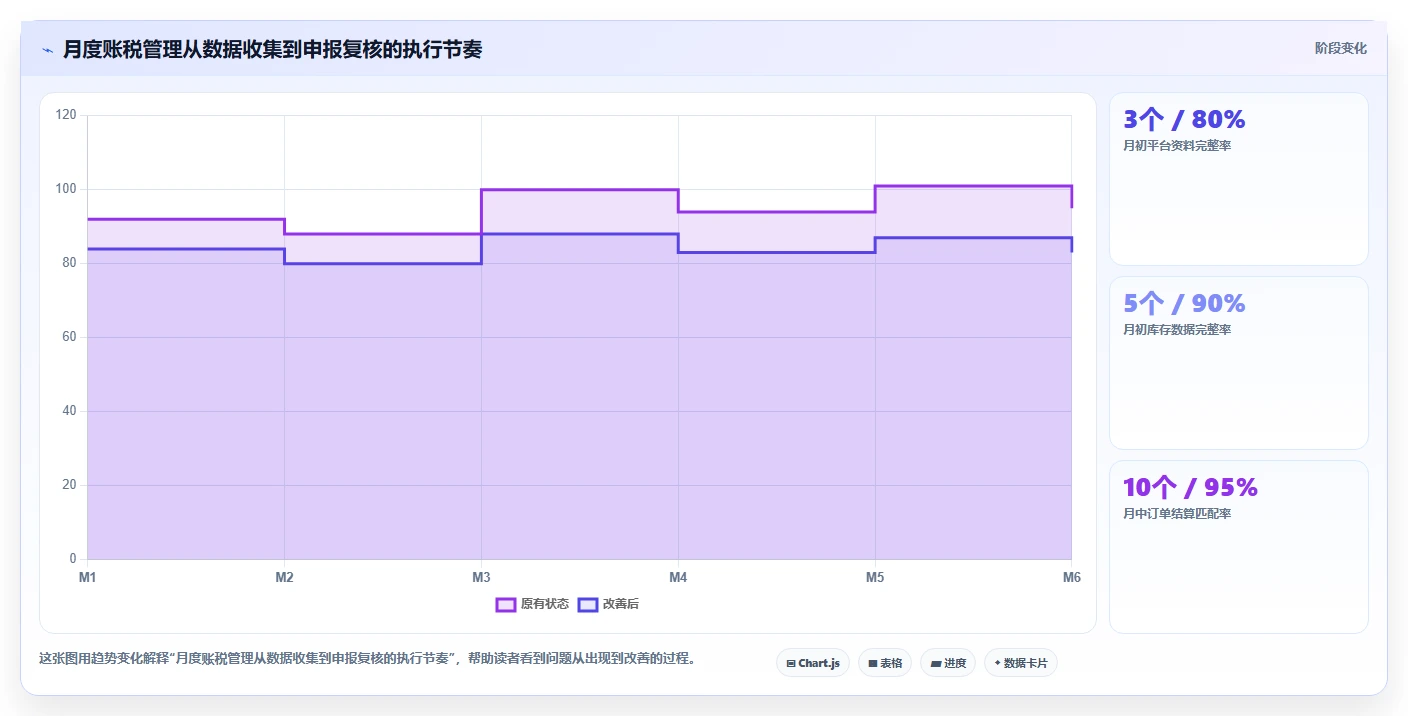1408x716 pixels.
Task: Click the M4 axis label
Action: [x=678, y=578]
